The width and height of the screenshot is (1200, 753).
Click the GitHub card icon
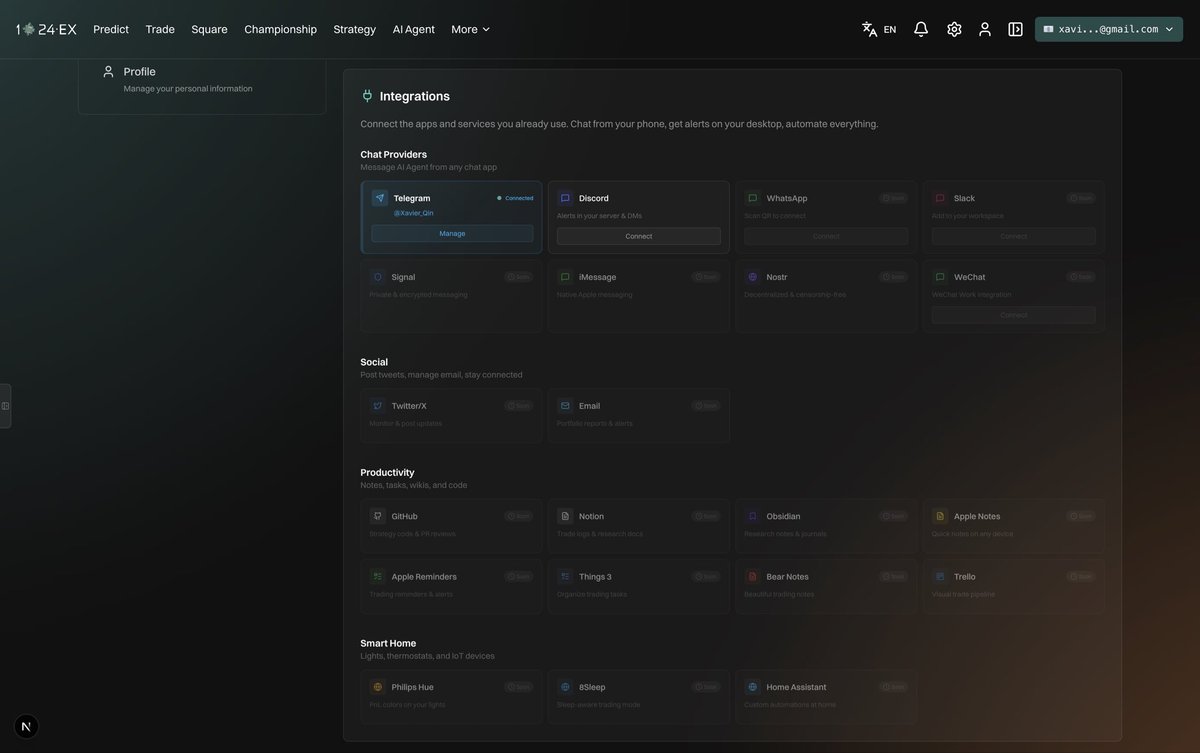[378, 516]
